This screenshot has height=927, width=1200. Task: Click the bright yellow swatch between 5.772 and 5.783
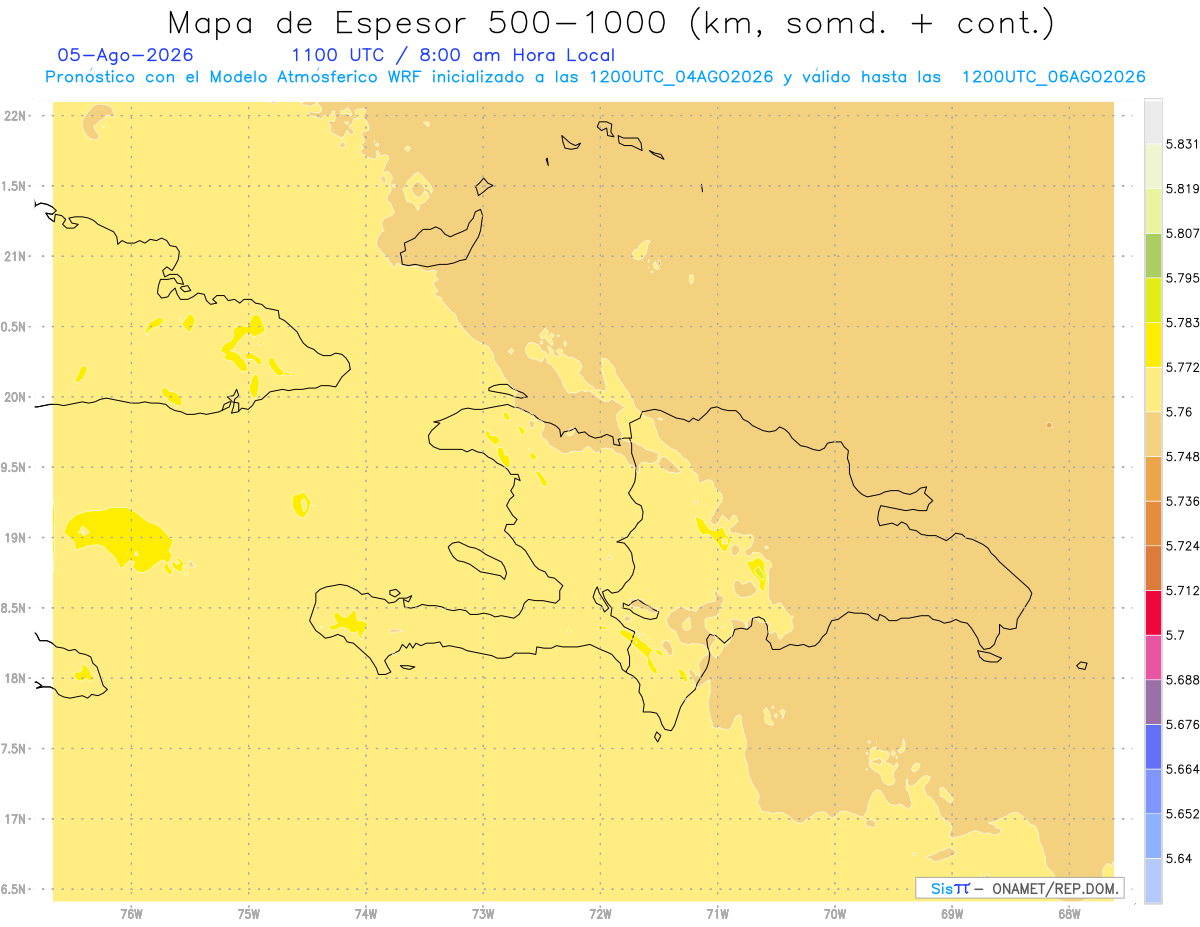[x=1153, y=345]
